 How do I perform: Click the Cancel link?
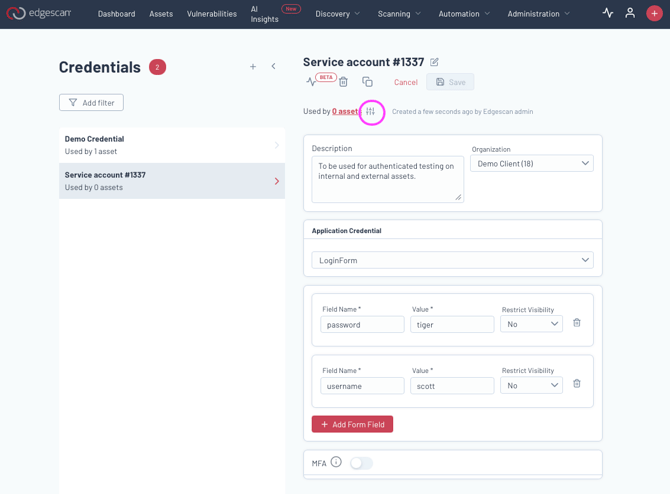[x=406, y=82]
